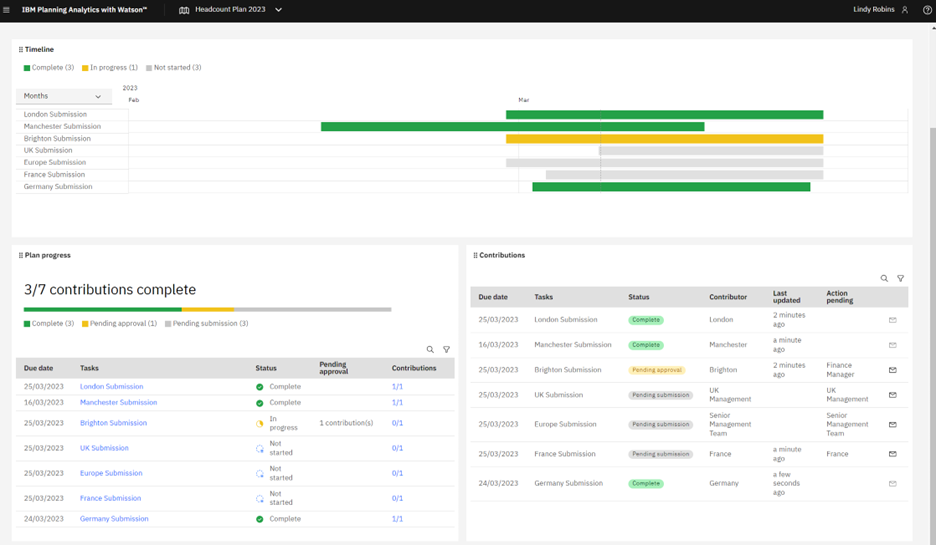Open the London Submission task link
The image size is (936, 545).
click(112, 387)
